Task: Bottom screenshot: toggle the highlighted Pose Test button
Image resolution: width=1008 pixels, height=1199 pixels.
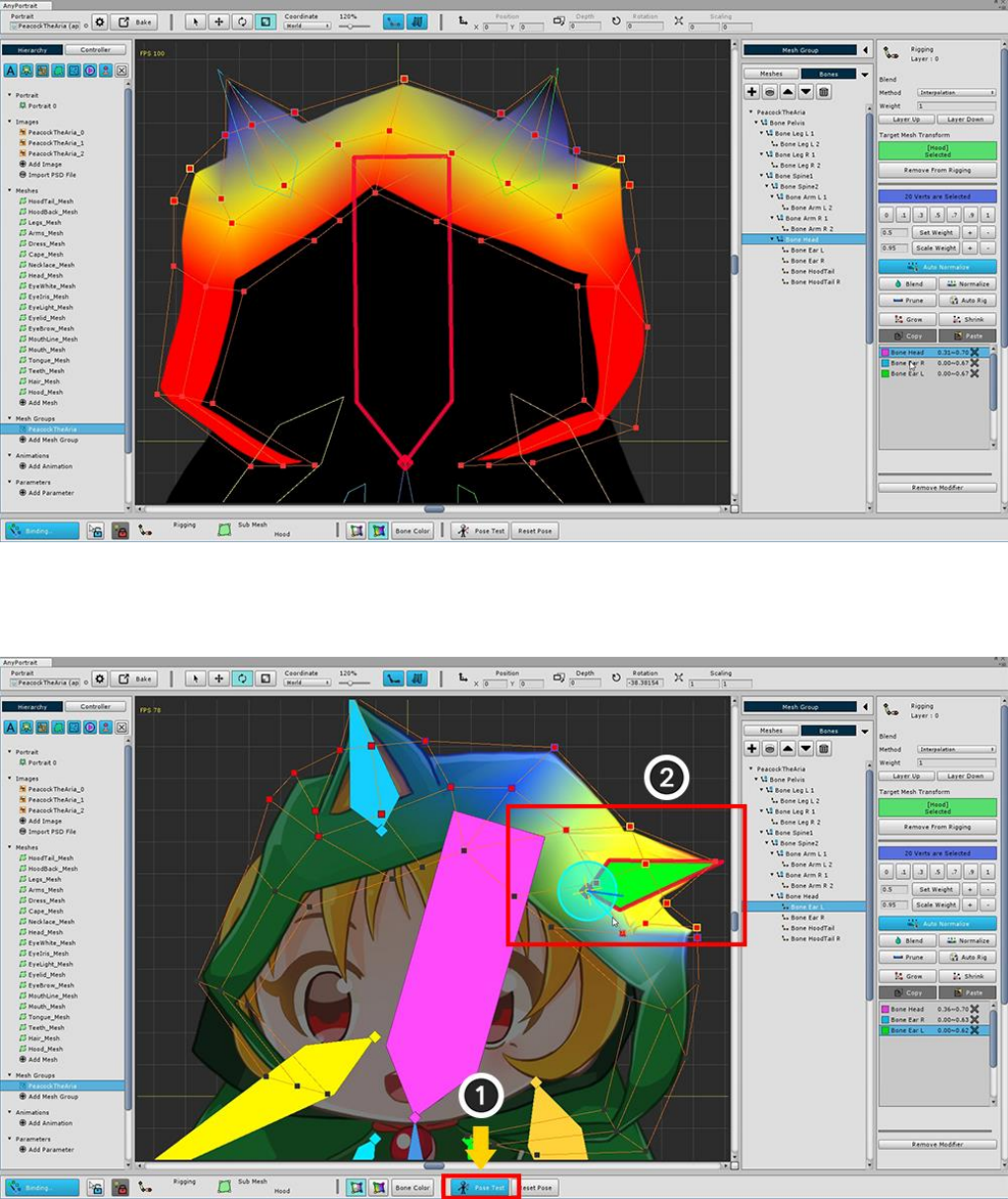Action: (480, 1187)
